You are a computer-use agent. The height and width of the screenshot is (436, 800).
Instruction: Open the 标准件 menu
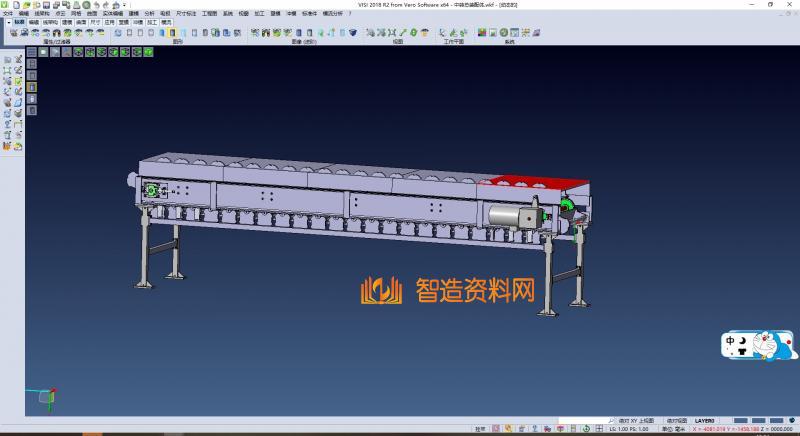click(309, 13)
